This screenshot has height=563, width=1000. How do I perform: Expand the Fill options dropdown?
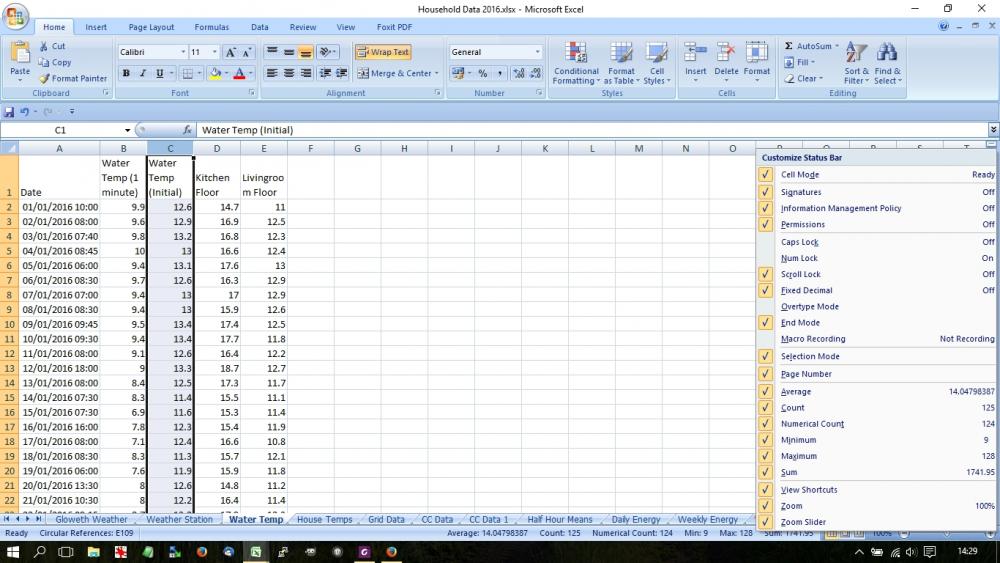point(812,62)
